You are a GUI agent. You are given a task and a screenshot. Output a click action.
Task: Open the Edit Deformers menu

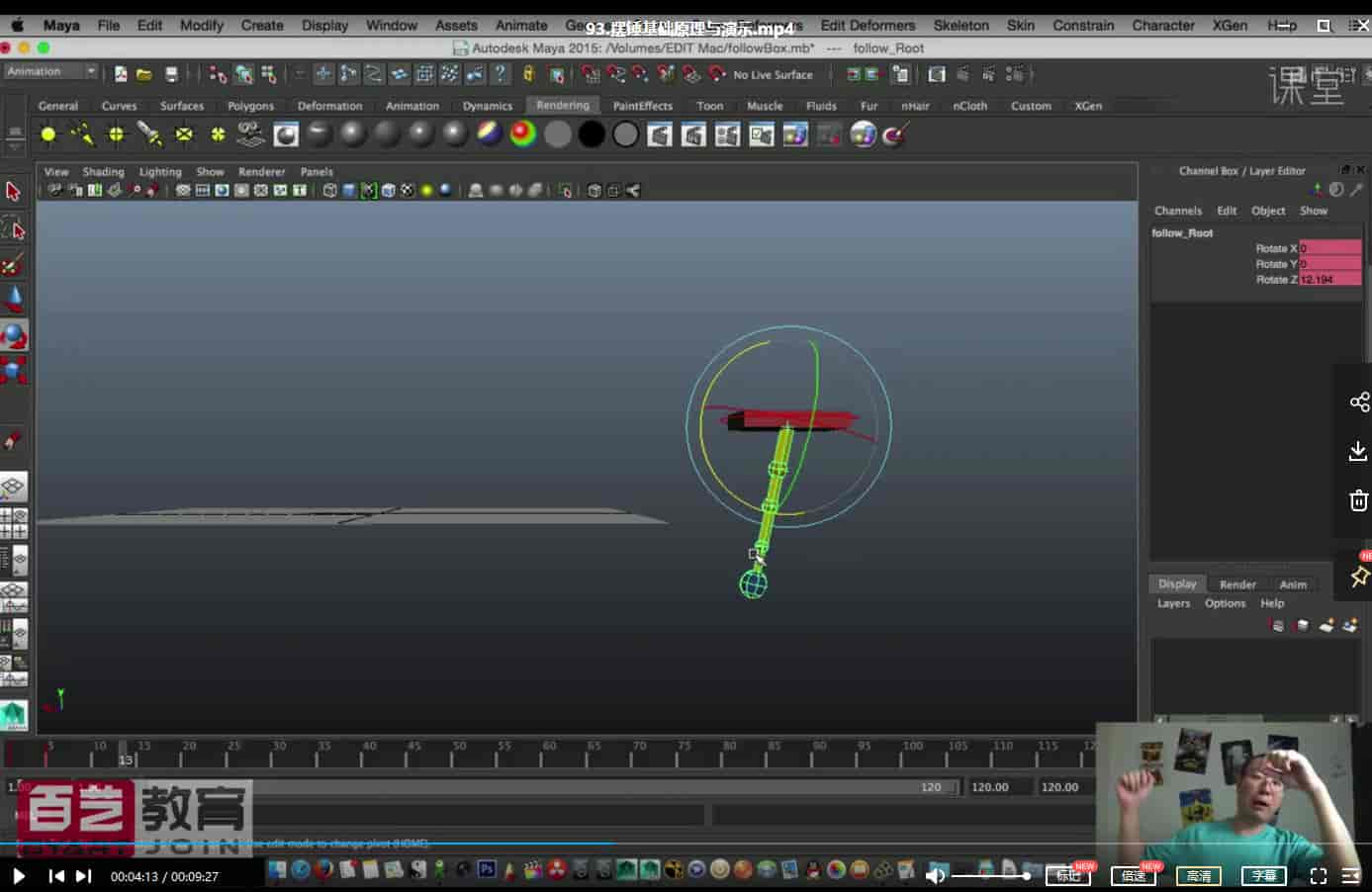868,25
